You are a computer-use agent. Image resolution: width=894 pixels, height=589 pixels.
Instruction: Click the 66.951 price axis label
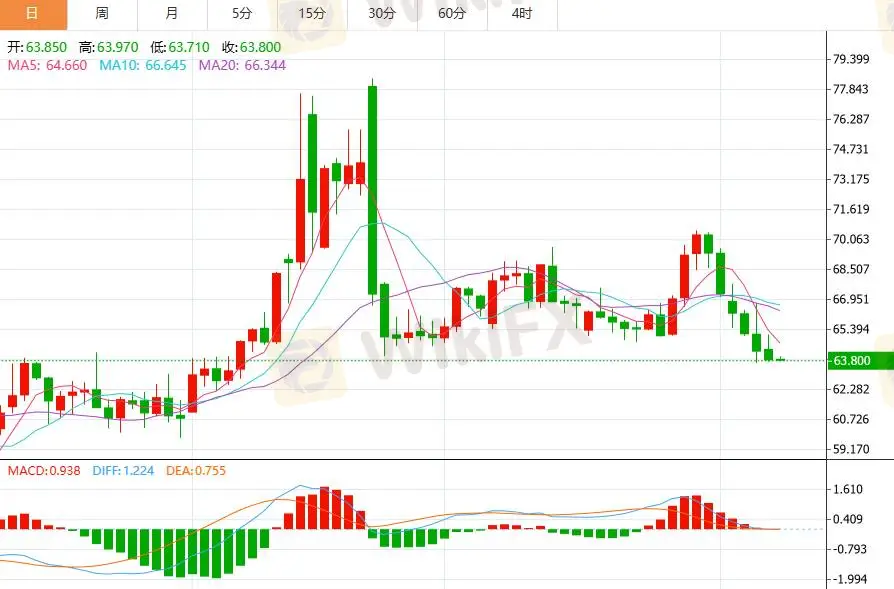[x=851, y=299]
